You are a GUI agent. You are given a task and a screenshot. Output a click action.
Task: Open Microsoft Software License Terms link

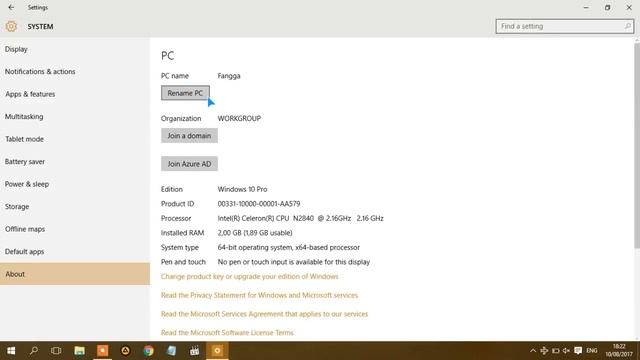pos(227,333)
